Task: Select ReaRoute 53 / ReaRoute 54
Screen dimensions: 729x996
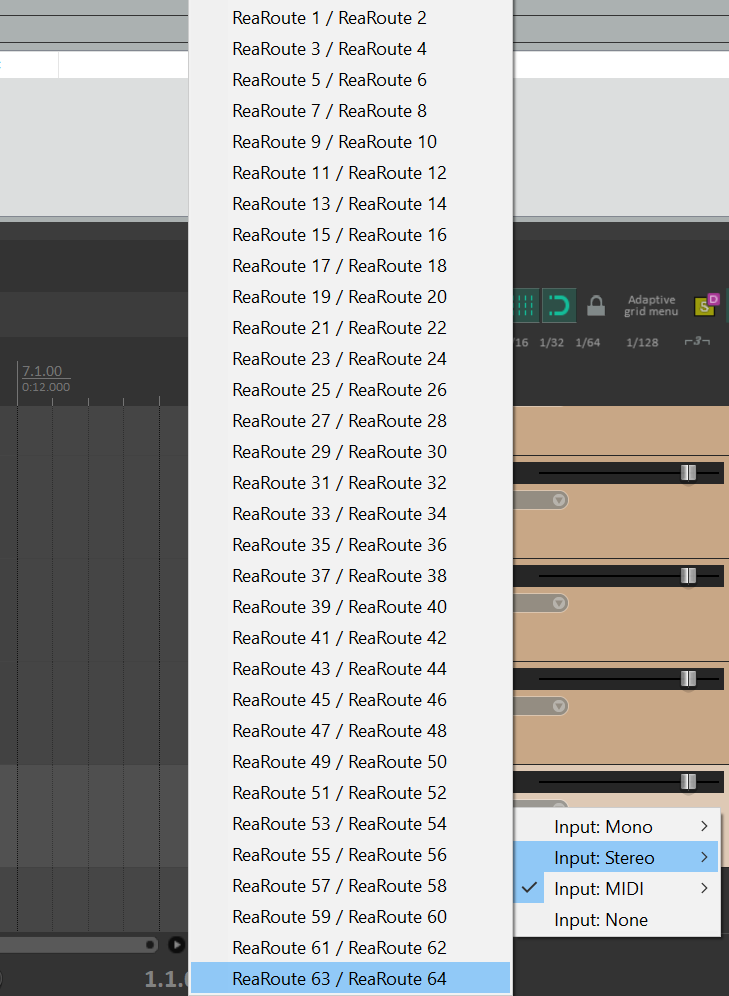Action: point(351,824)
